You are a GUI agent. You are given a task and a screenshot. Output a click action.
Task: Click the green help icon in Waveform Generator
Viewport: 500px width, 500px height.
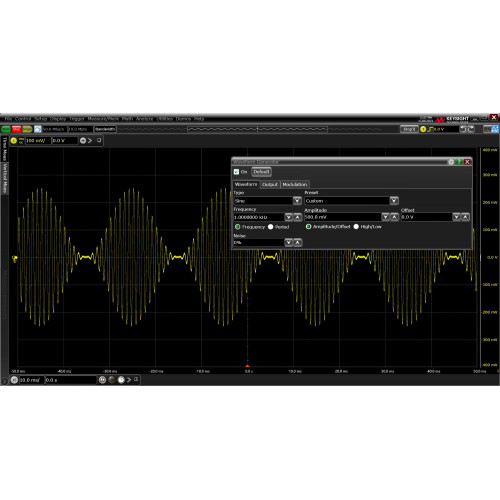click(x=459, y=162)
